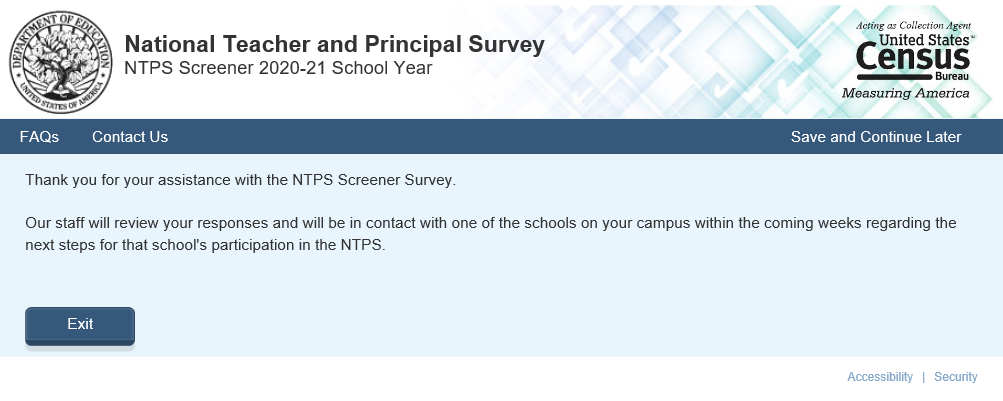The width and height of the screenshot is (1003, 401).
Task: Click the 'Thank you for your assistance' sentence
Action: pyautogui.click(x=240, y=181)
